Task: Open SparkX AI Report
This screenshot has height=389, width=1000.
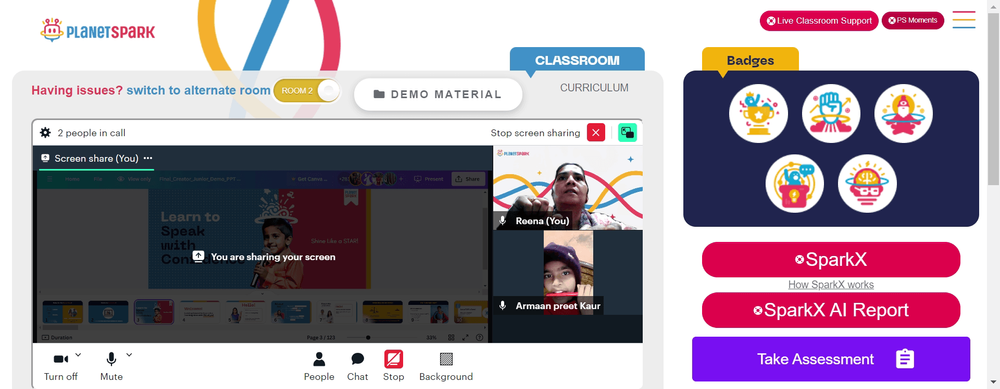Action: tap(831, 310)
